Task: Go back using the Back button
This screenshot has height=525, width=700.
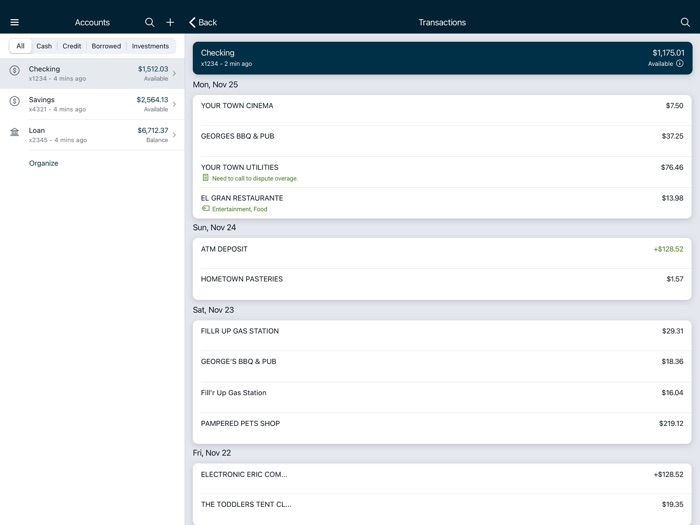Action: pos(203,22)
